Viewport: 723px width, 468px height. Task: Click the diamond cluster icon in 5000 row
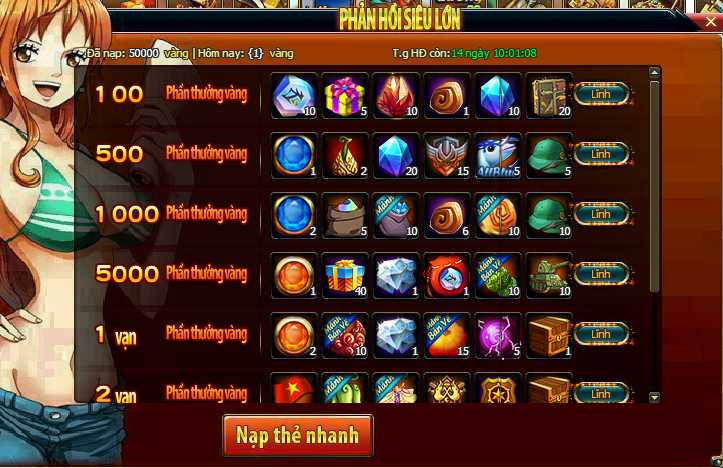coord(396,276)
